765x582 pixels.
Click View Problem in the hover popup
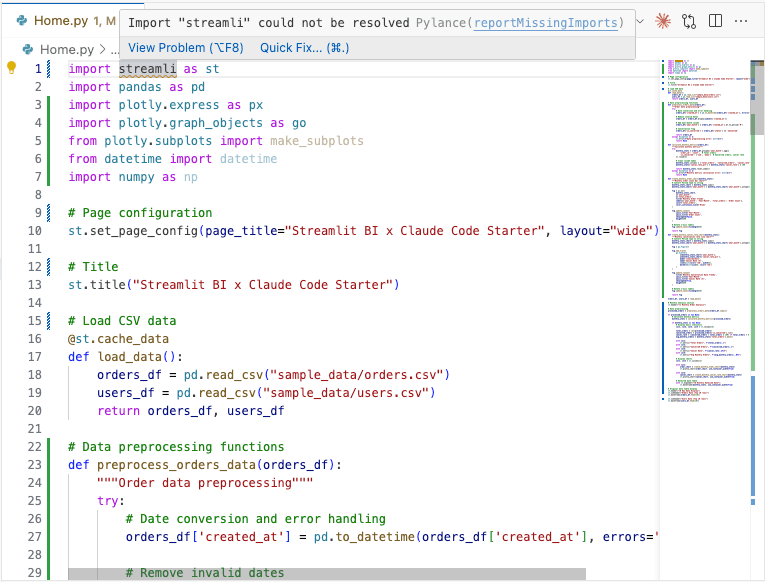click(x=186, y=48)
